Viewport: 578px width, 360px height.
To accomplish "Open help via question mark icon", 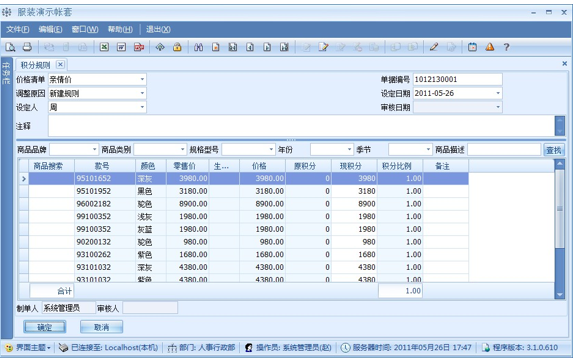I will coord(506,47).
